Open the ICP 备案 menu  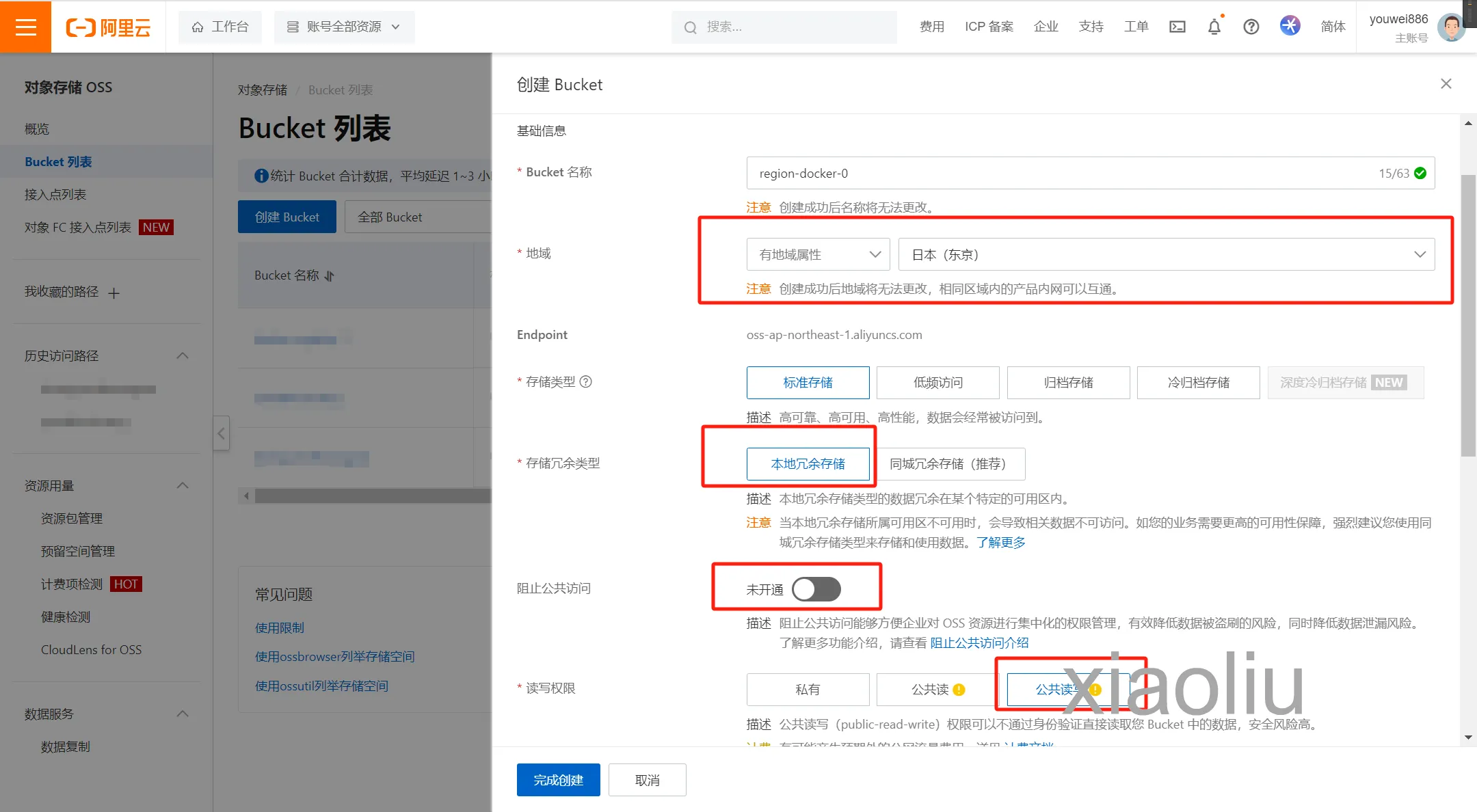(x=989, y=27)
